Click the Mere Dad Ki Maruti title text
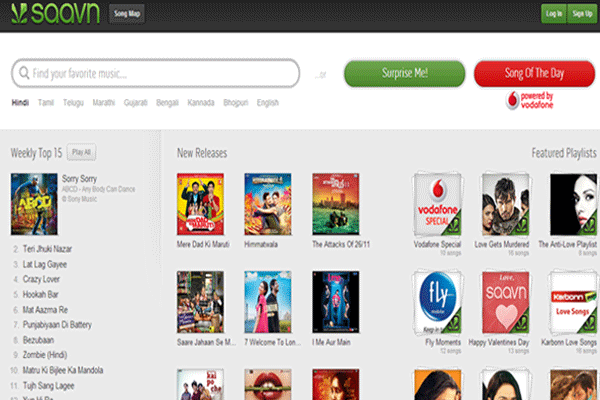 tap(203, 244)
